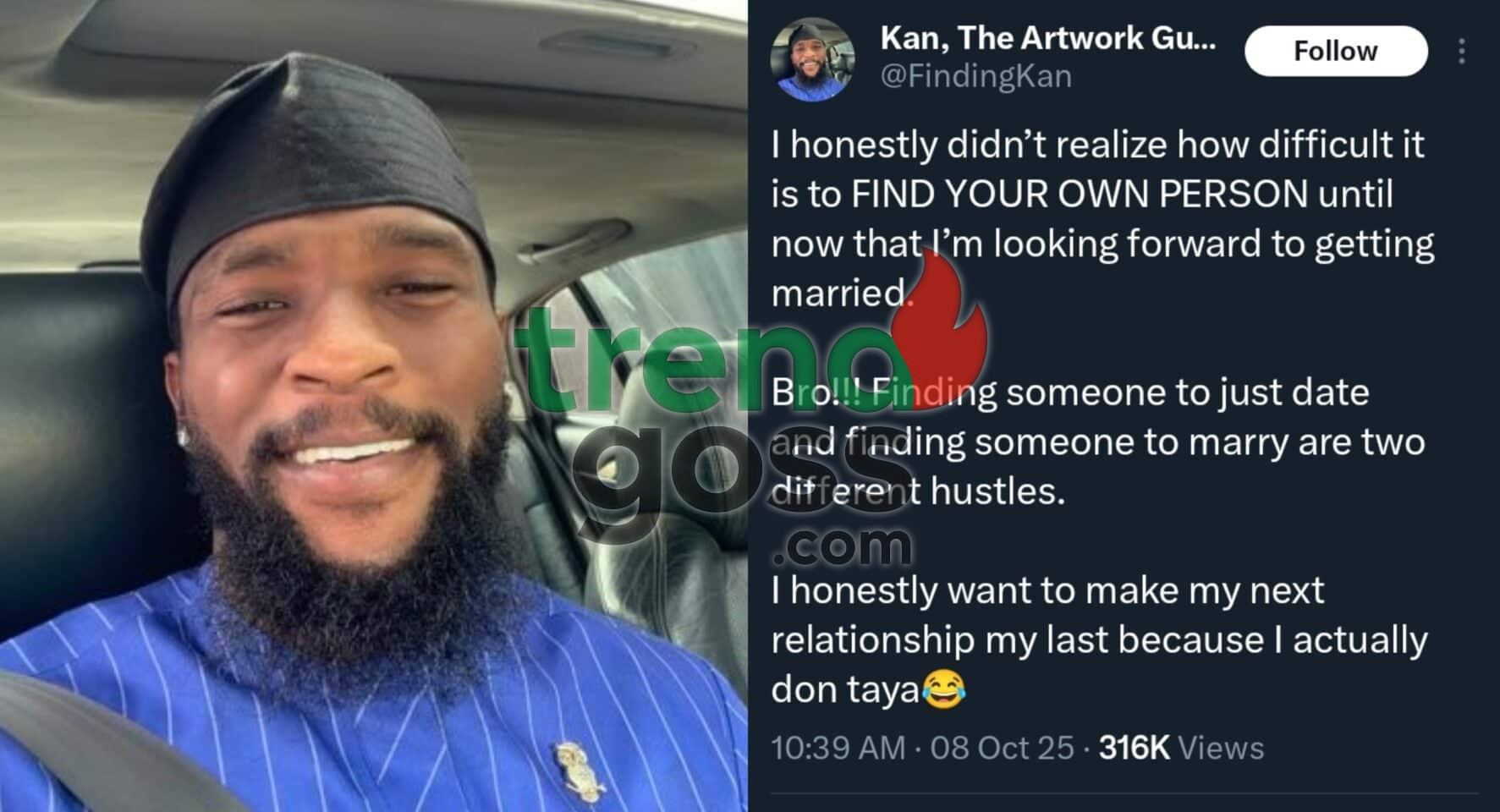The image size is (1500, 812).
Task: Click Kan's profile avatar picture
Action: tap(812, 59)
